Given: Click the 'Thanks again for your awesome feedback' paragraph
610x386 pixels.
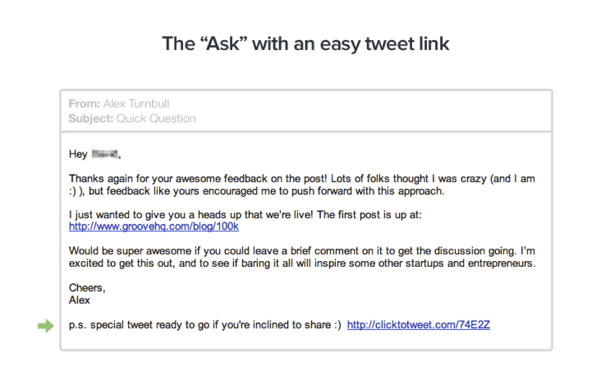Looking at the screenshot, I should point(302,185).
